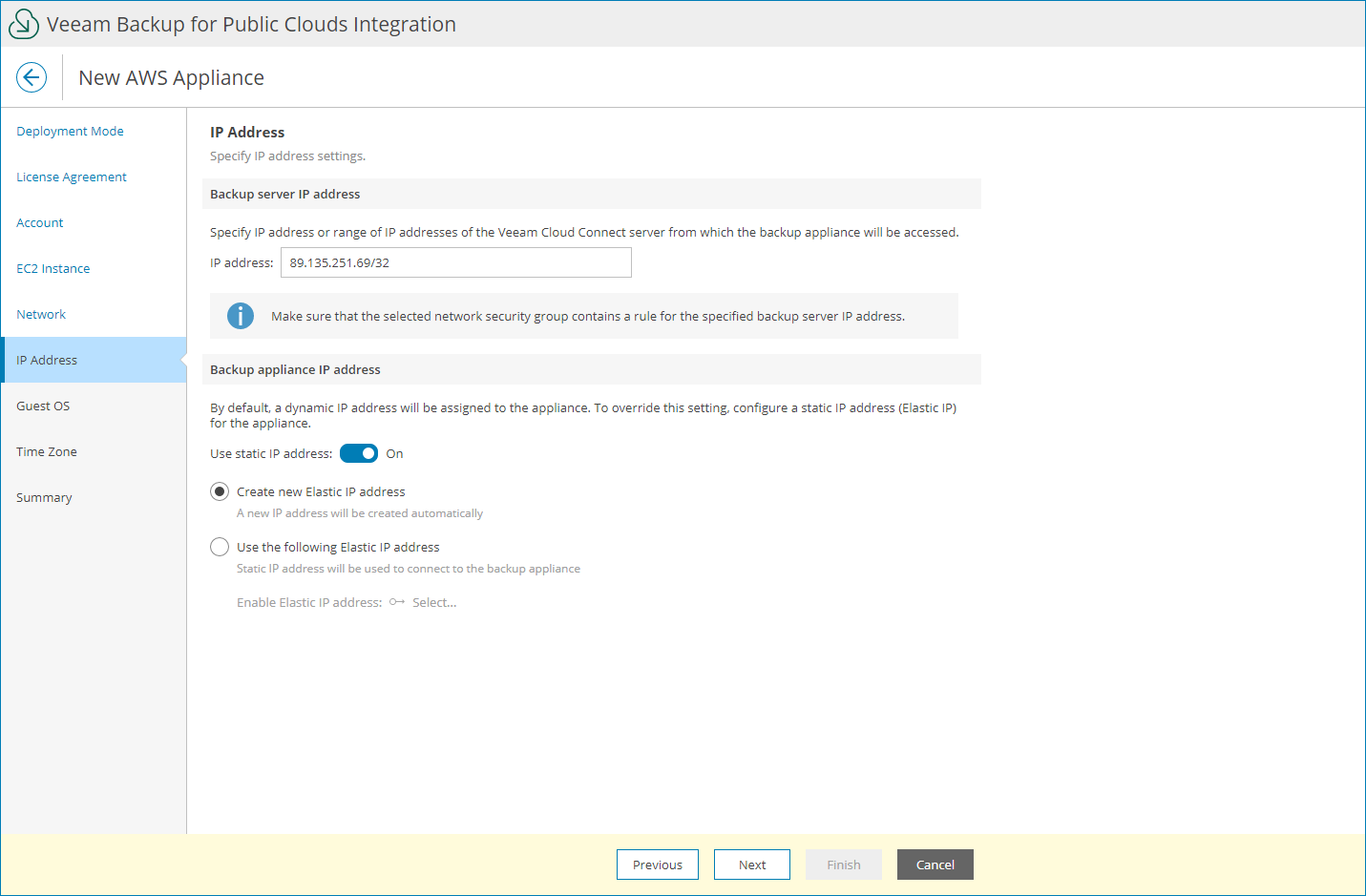Open the Elastic IP Select link
This screenshot has width=1366, height=896.
coord(434,602)
